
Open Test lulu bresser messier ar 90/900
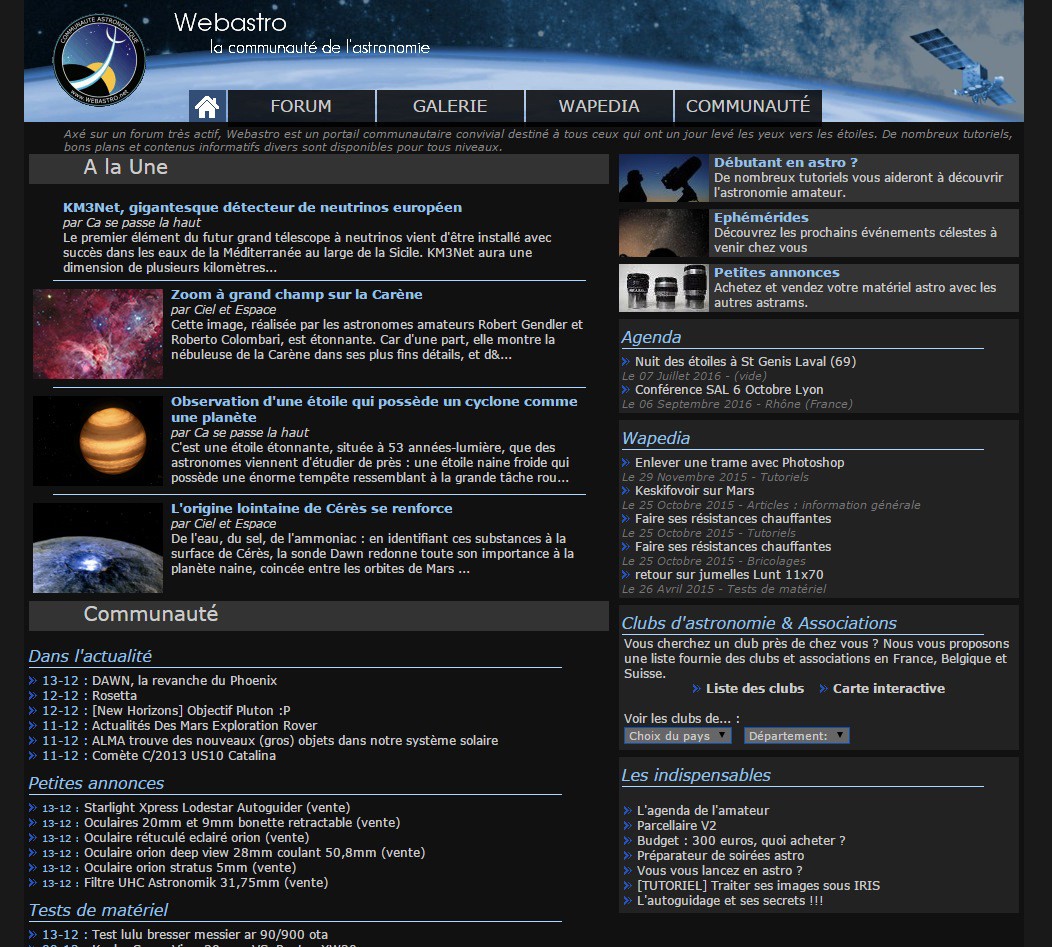(210, 934)
